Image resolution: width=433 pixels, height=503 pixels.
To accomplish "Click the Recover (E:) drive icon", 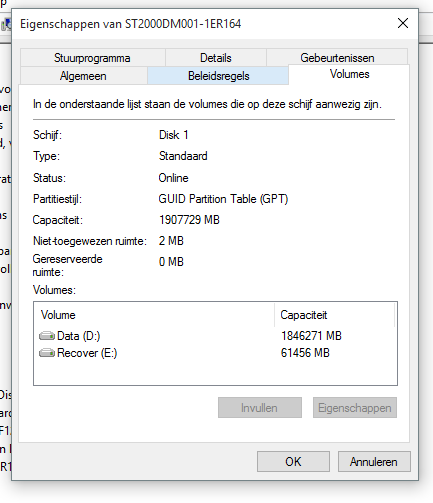I will (x=47, y=353).
